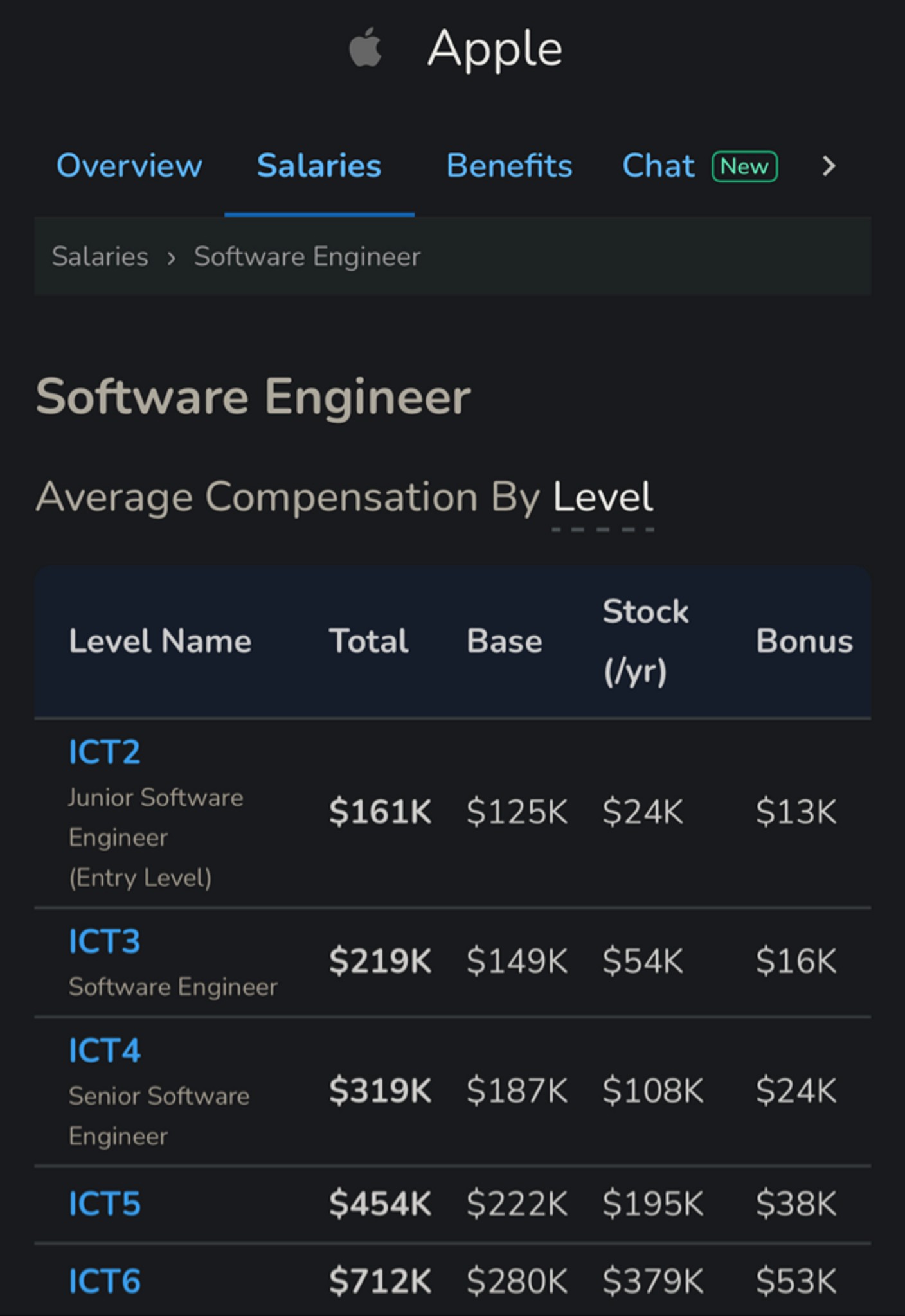Image resolution: width=905 pixels, height=1316 pixels.
Task: Open the ICT3 Software Engineer level
Action: (x=104, y=942)
